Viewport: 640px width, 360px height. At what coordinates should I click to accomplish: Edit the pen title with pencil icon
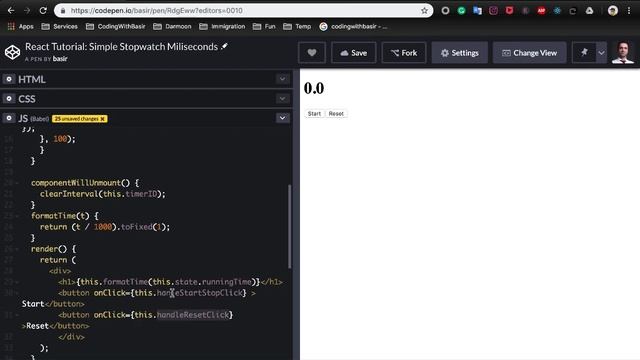click(x=224, y=46)
